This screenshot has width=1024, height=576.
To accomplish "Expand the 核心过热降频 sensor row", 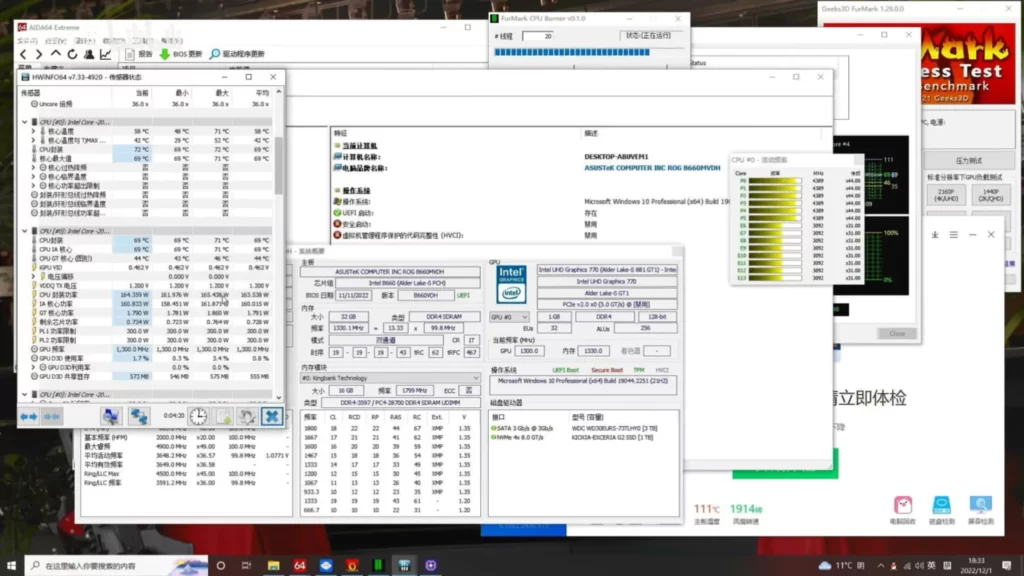I will pyautogui.click(x=33, y=168).
